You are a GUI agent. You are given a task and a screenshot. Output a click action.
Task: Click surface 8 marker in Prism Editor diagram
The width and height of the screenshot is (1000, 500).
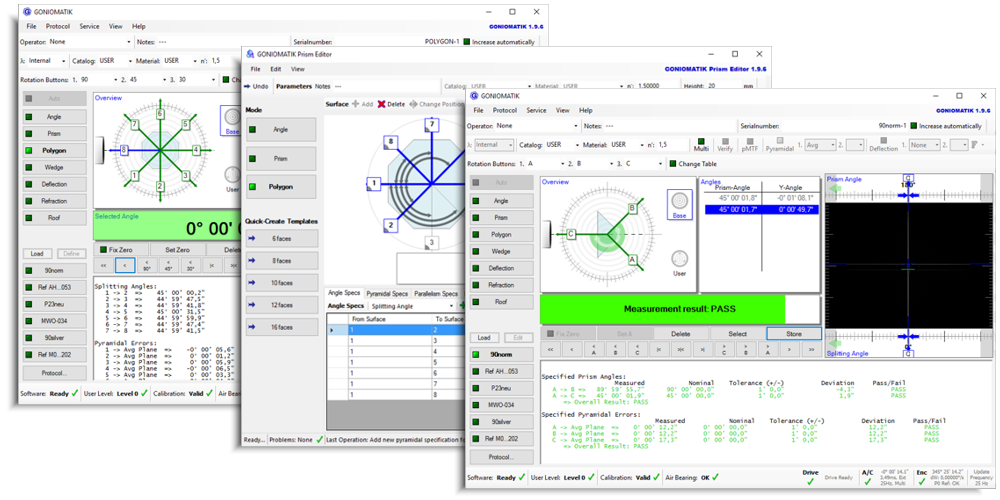click(x=390, y=142)
